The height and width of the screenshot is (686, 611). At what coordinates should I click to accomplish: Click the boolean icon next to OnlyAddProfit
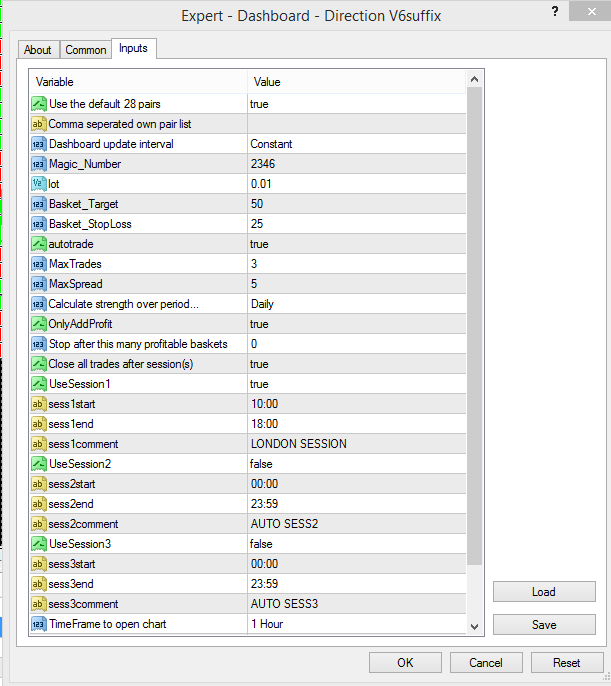[x=38, y=324]
